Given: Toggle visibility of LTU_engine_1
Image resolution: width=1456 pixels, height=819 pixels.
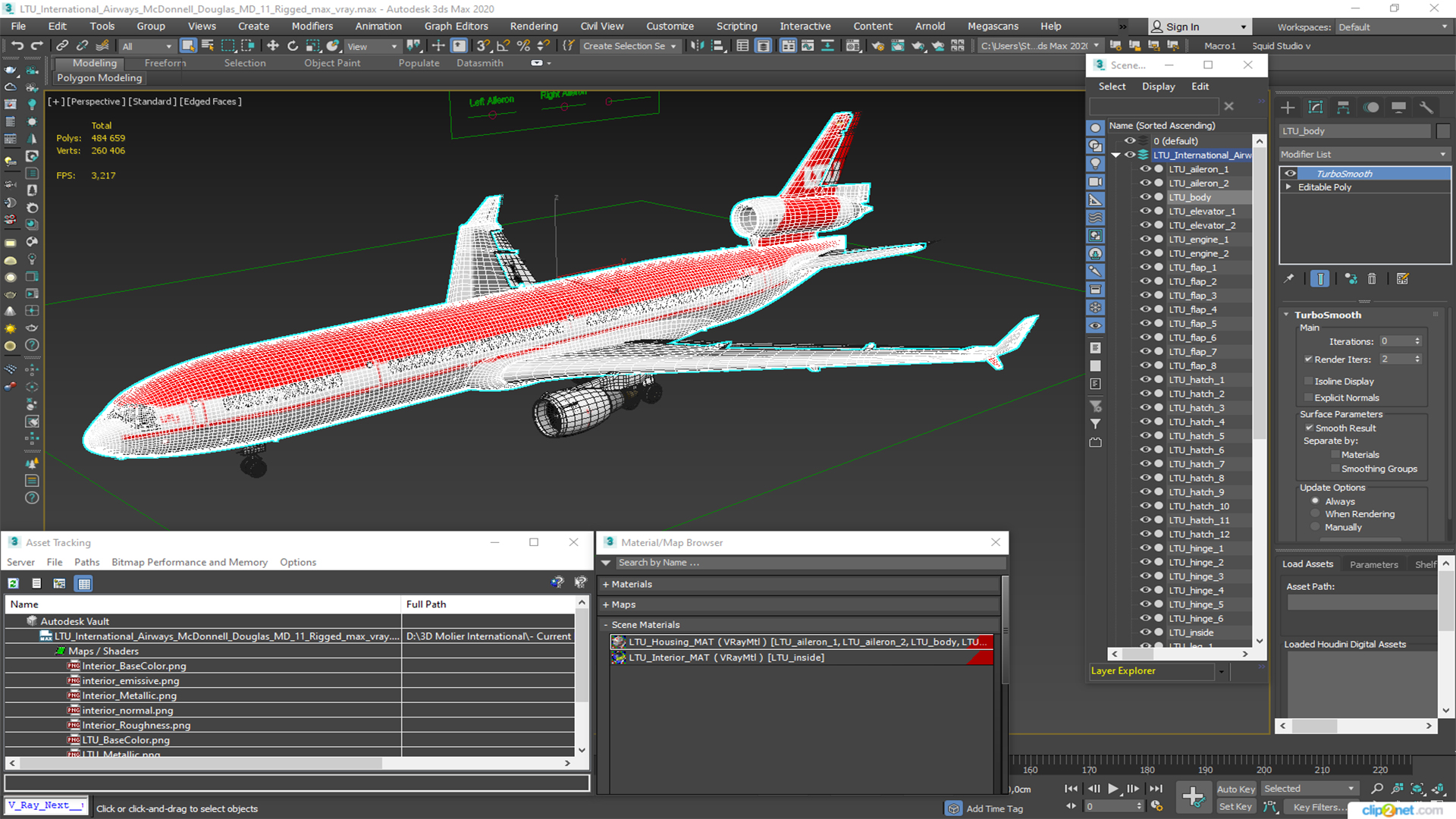Looking at the screenshot, I should click(1145, 239).
